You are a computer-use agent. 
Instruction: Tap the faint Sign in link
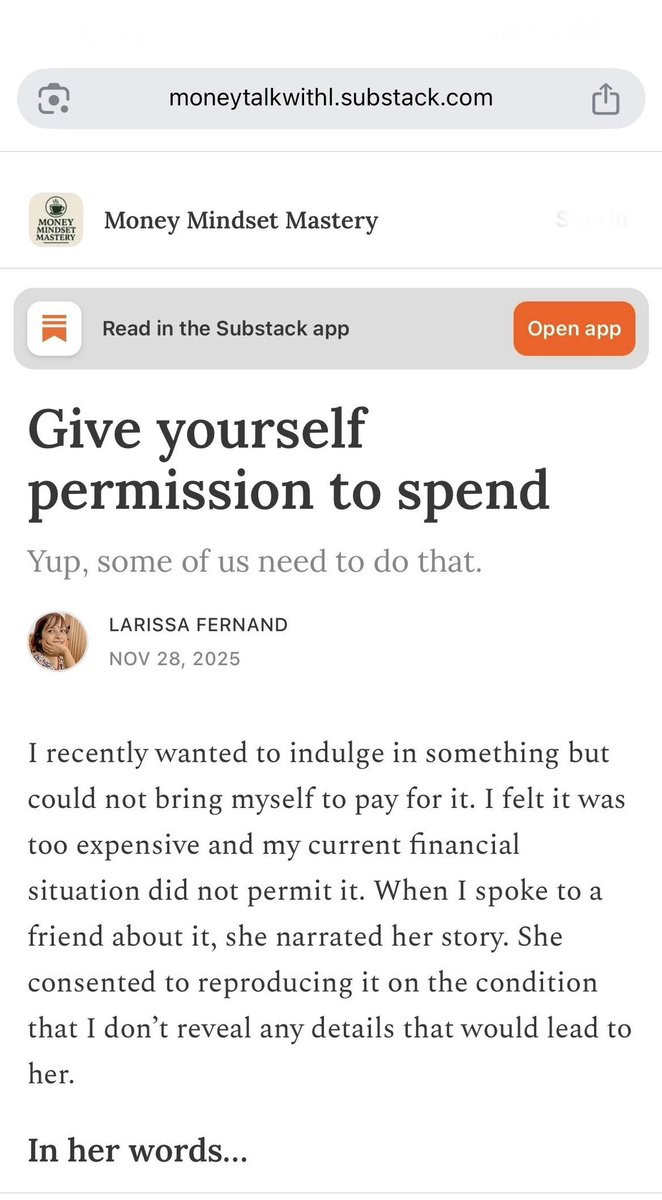coord(592,220)
